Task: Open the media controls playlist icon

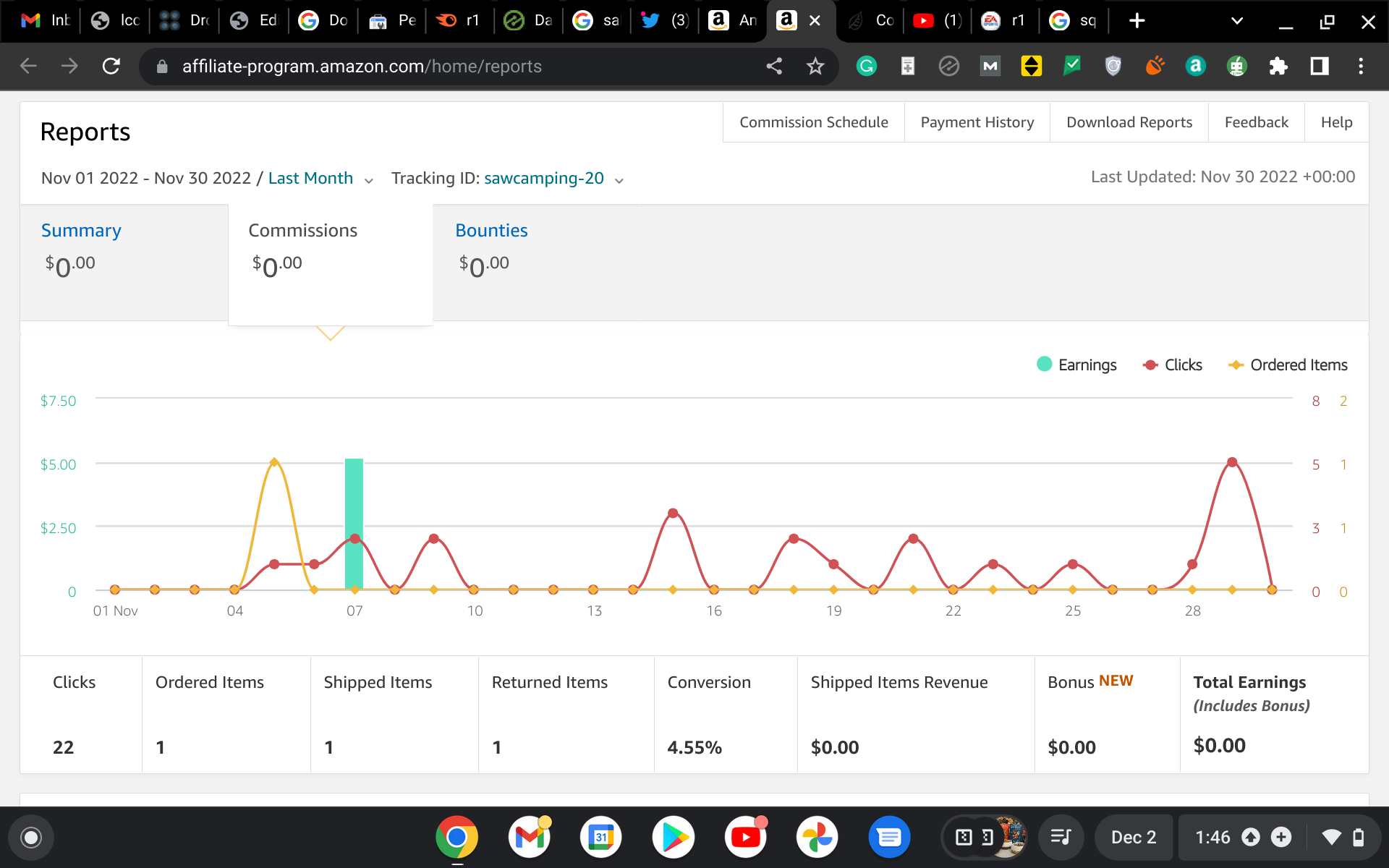Action: (1061, 838)
